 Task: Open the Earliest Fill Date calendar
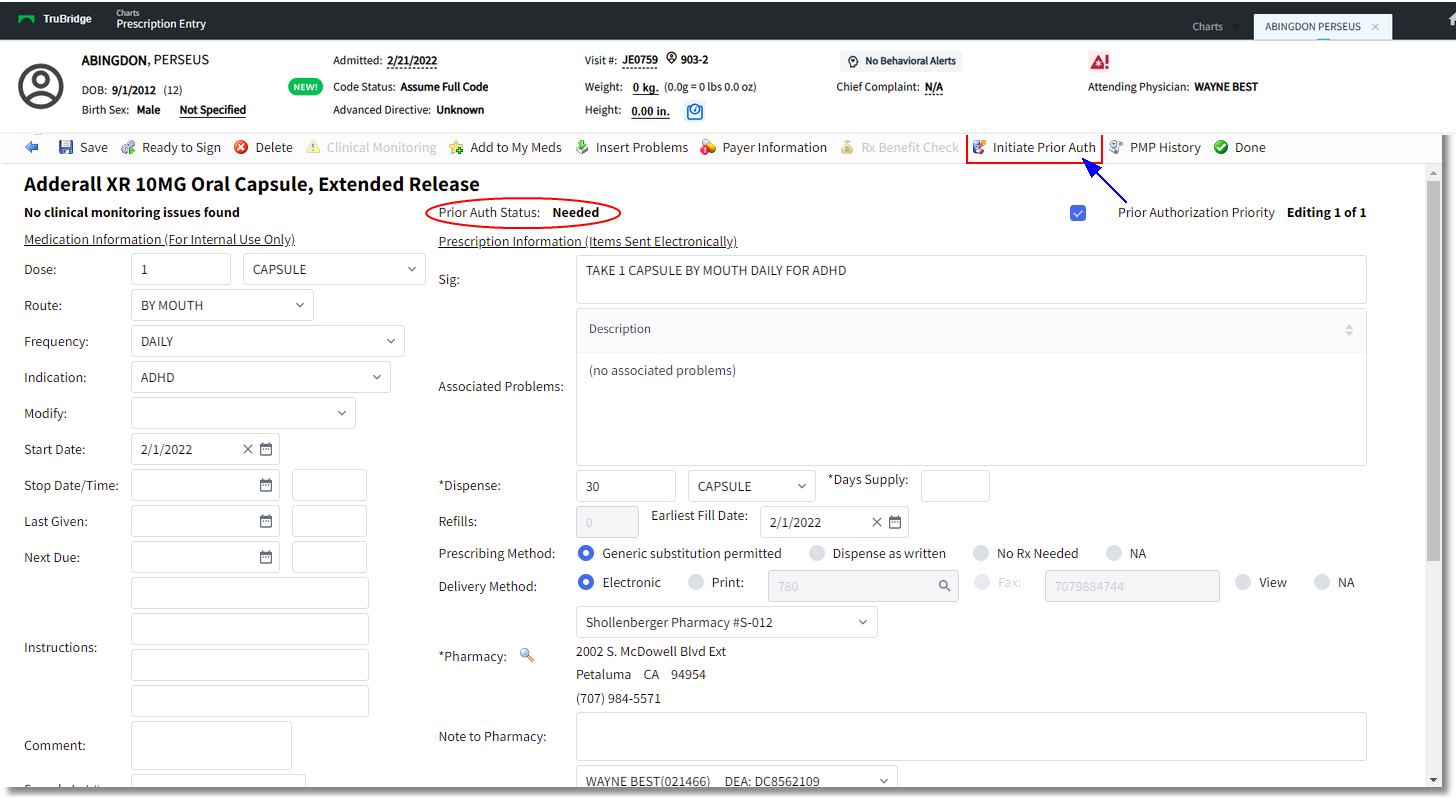(895, 522)
